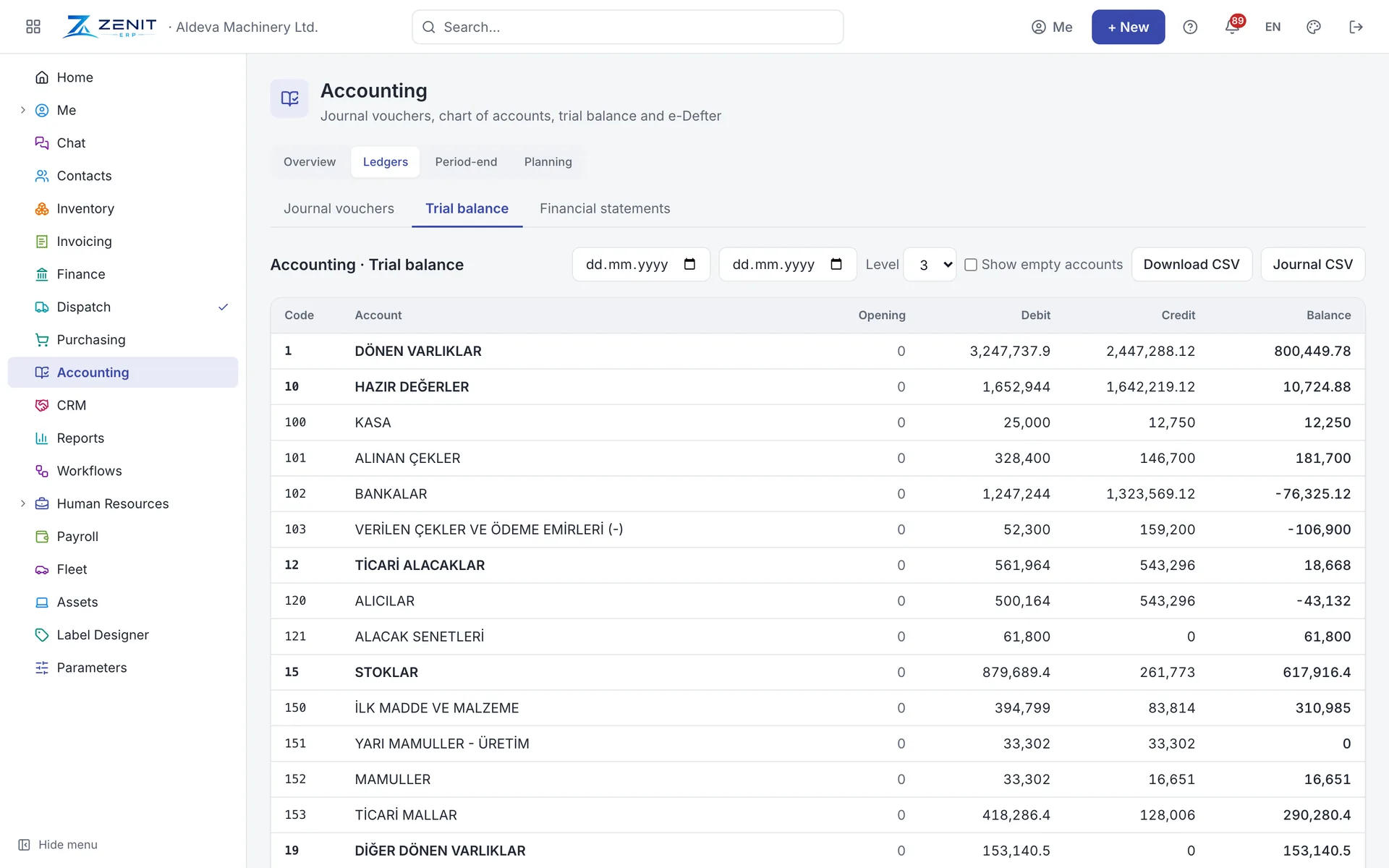The image size is (1389, 868).
Task: Open Reports module
Action: (x=123, y=438)
